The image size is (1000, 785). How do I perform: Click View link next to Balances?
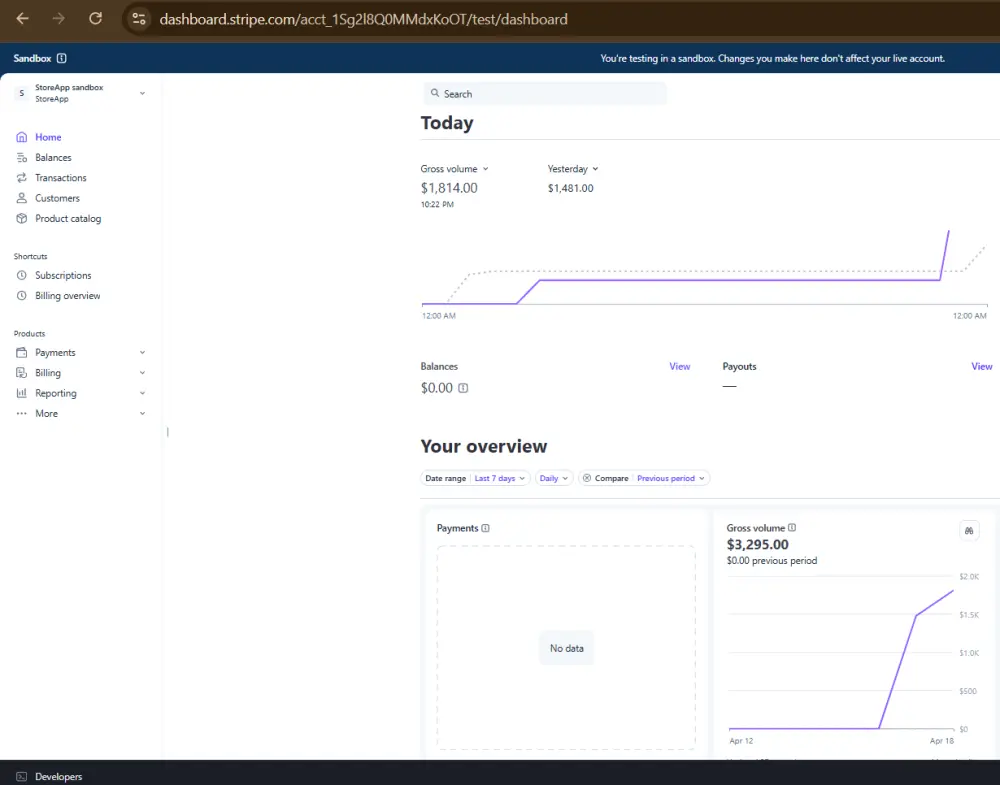coord(679,366)
